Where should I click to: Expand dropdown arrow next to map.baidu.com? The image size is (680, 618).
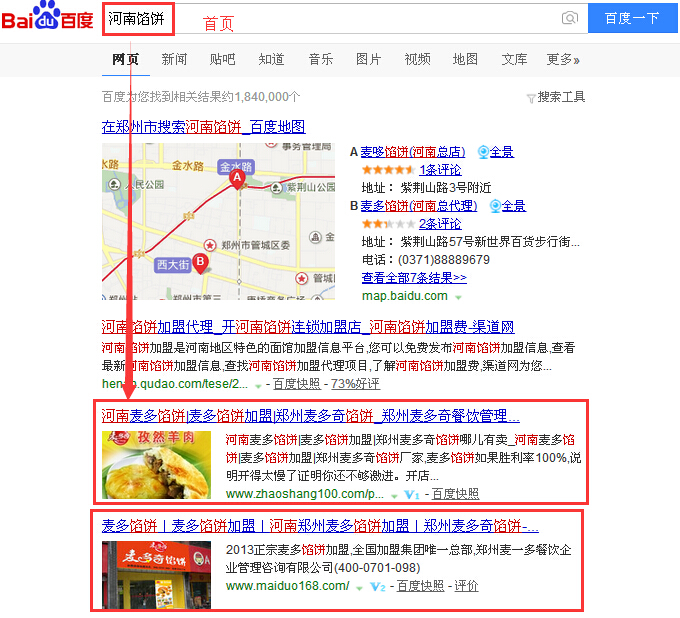pyautogui.click(x=458, y=297)
